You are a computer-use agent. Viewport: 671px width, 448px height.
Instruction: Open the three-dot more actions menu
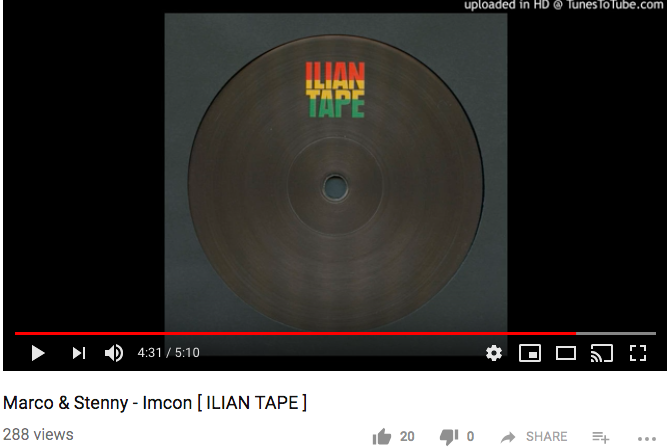pyautogui.click(x=647, y=439)
